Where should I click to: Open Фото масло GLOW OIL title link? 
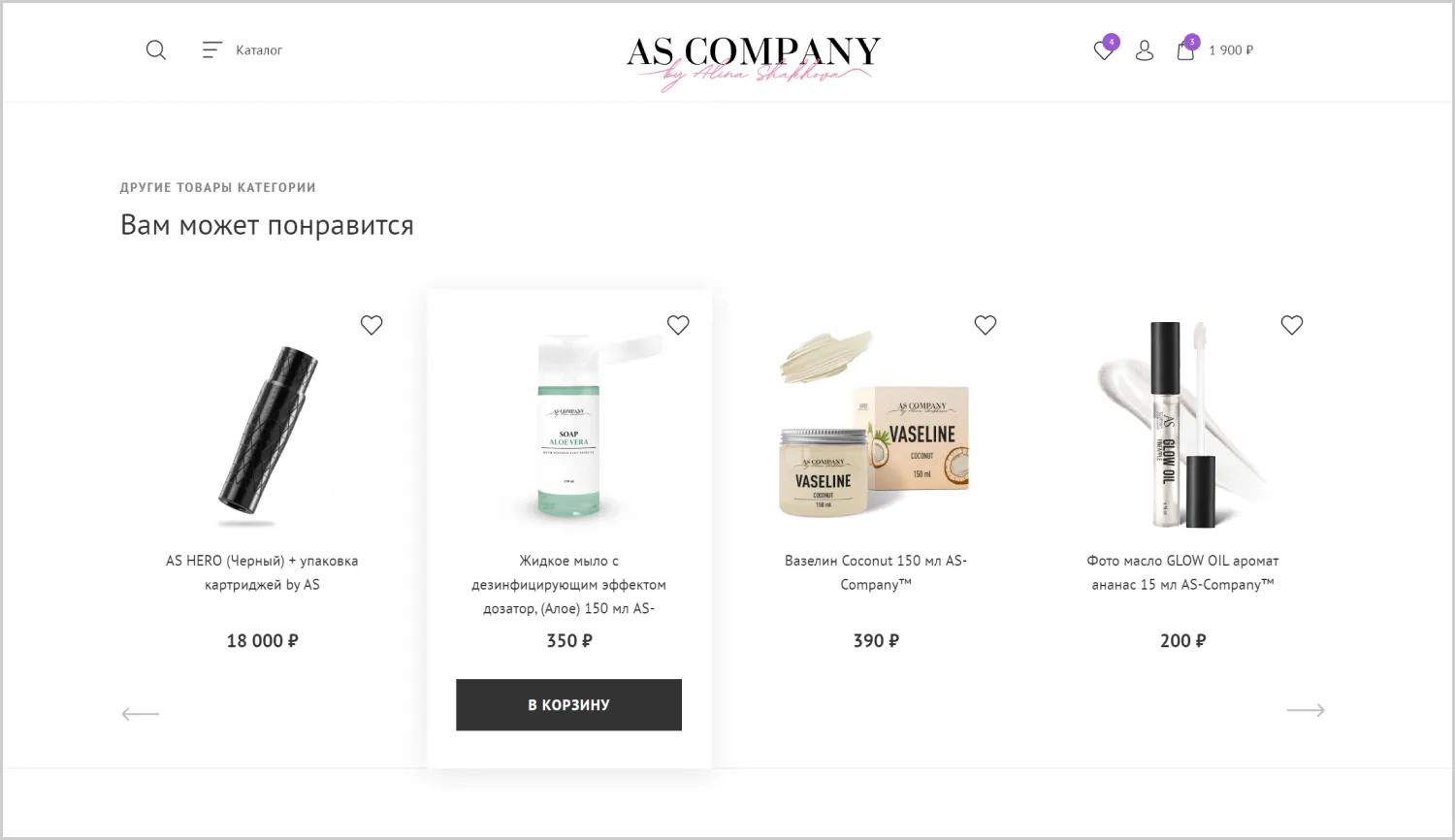click(1182, 572)
